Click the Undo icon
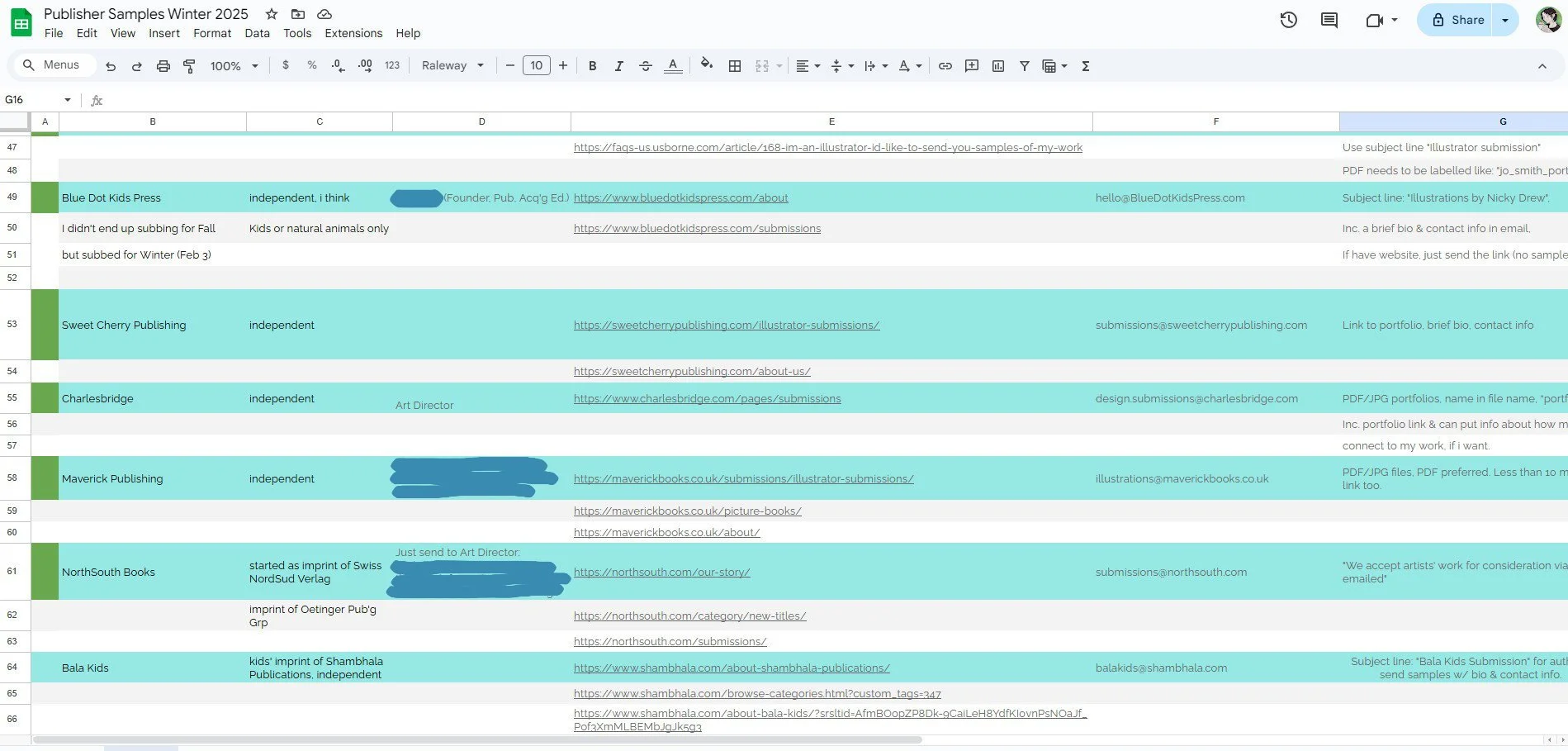Image resolution: width=1568 pixels, height=751 pixels. pyautogui.click(x=111, y=66)
